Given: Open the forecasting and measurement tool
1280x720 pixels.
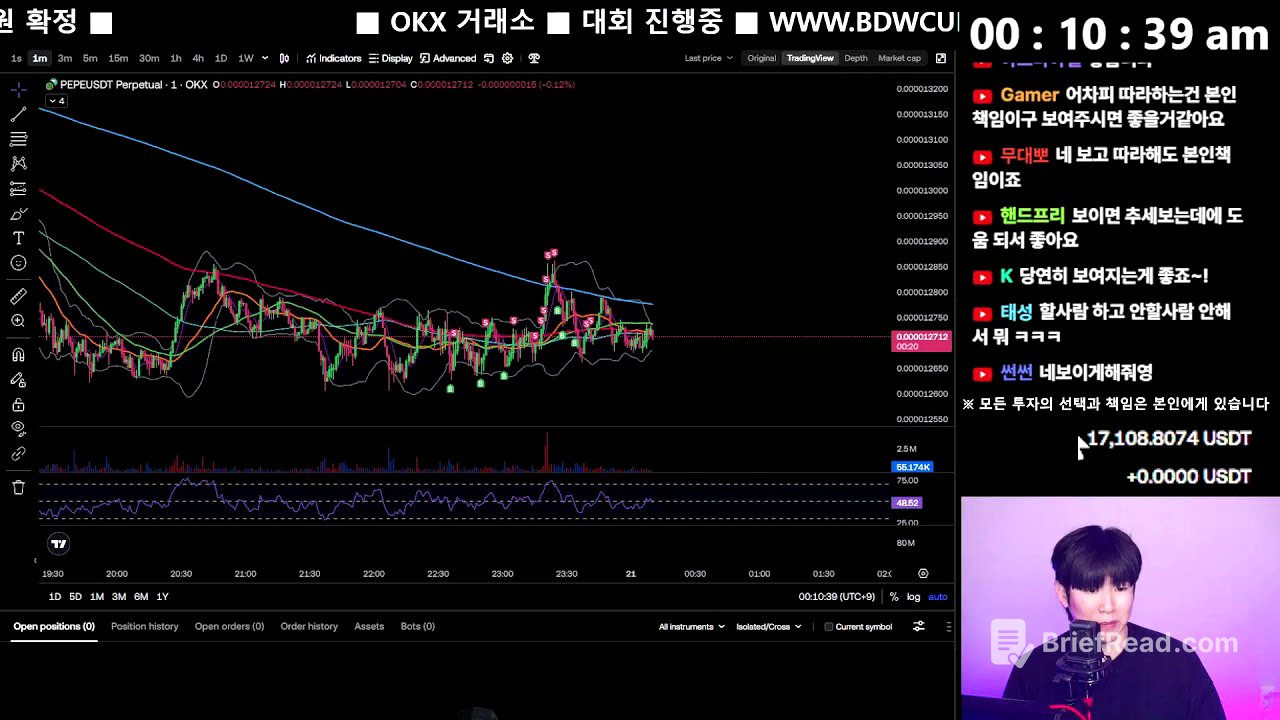Looking at the screenshot, I should tap(18, 188).
